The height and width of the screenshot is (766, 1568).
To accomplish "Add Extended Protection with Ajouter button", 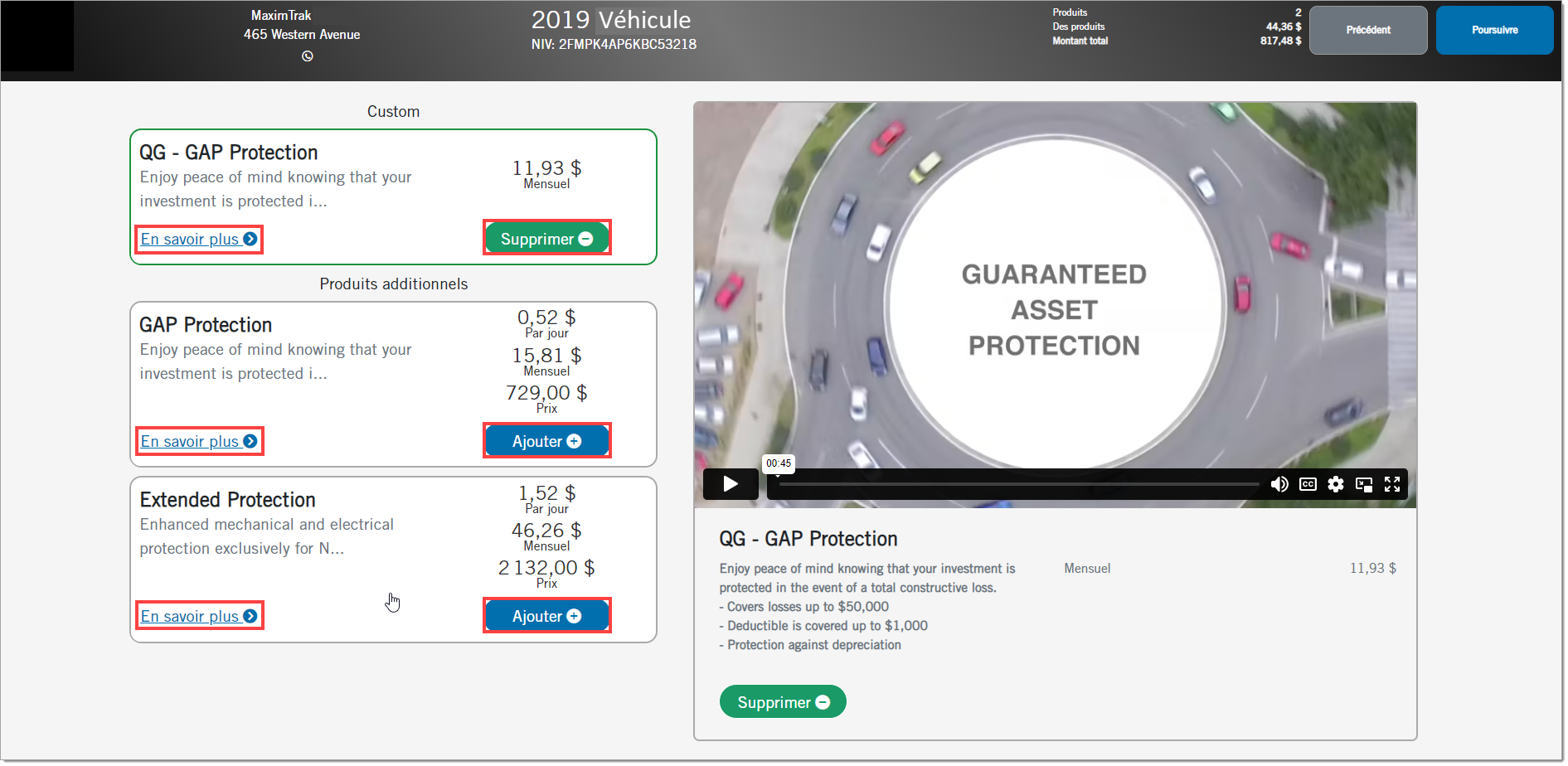I will [x=547, y=616].
